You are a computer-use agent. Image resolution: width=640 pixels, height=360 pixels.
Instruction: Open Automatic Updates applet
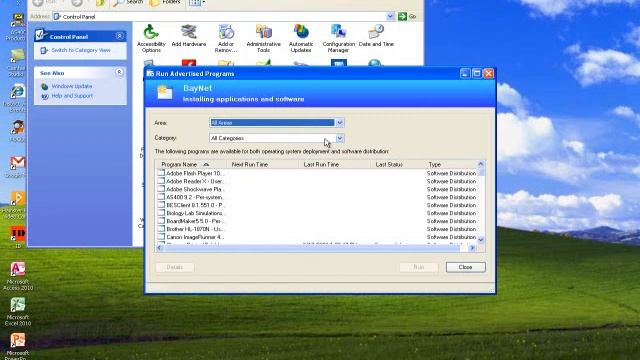[x=301, y=38]
